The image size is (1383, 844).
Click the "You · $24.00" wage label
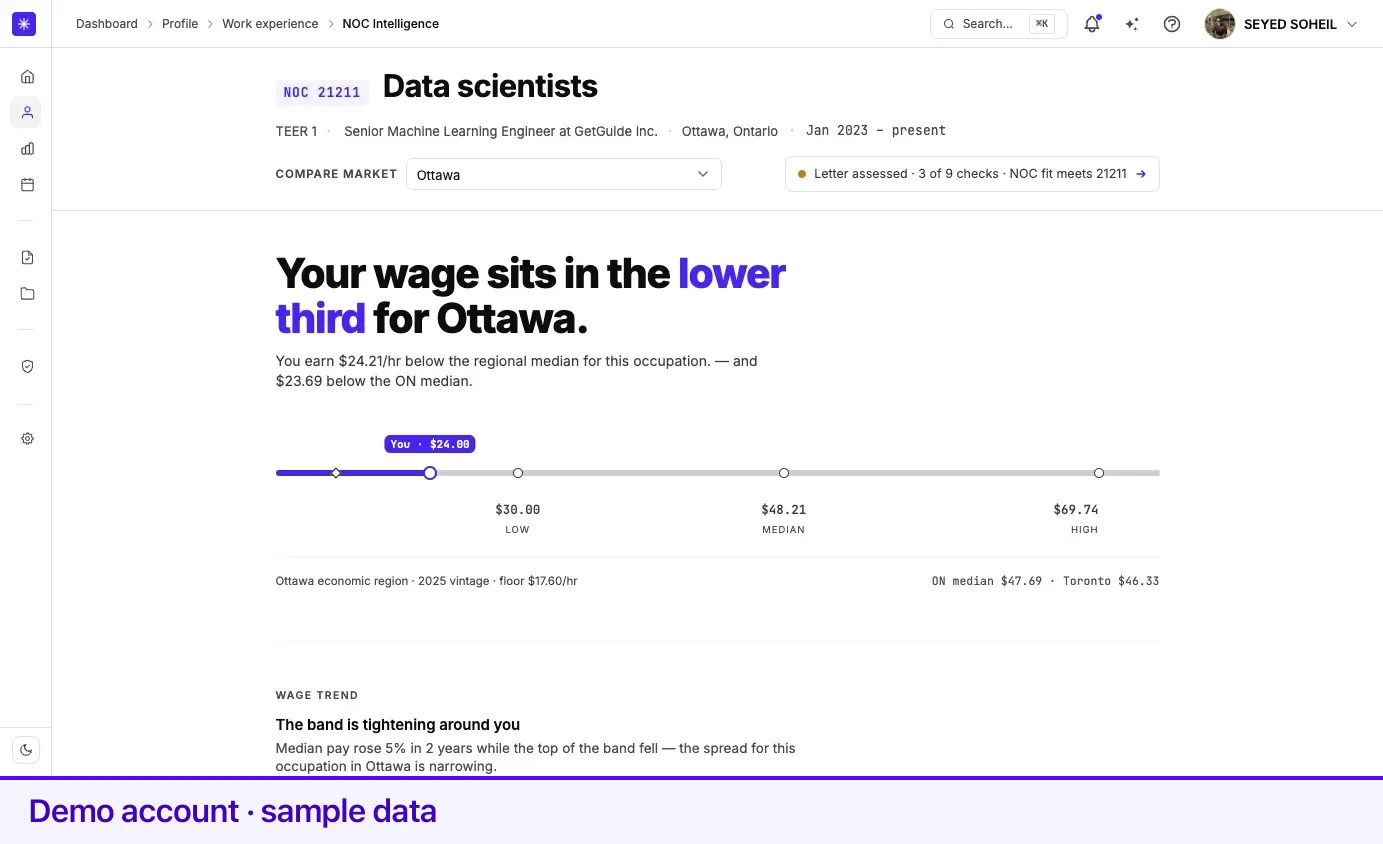pyautogui.click(x=430, y=444)
